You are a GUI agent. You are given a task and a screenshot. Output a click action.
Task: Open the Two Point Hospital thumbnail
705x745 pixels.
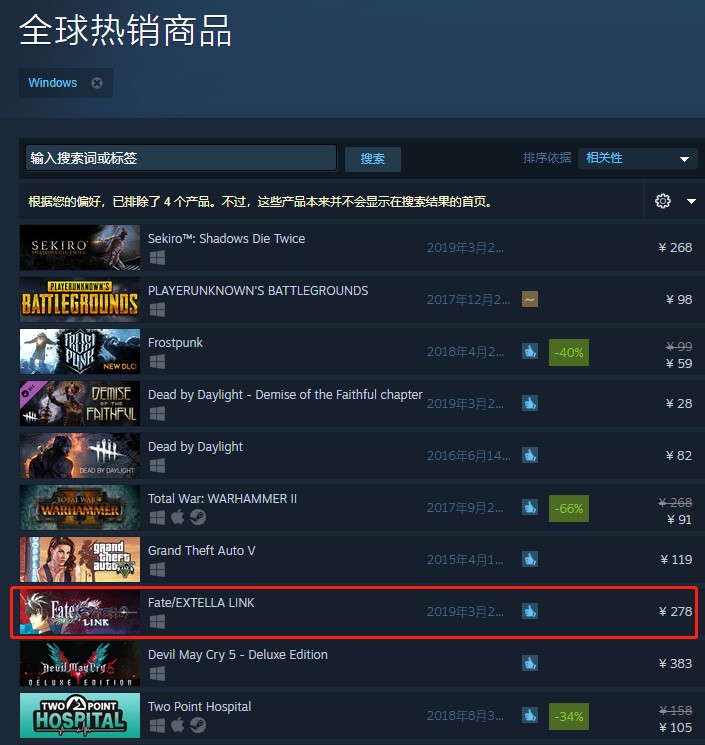[x=80, y=716]
